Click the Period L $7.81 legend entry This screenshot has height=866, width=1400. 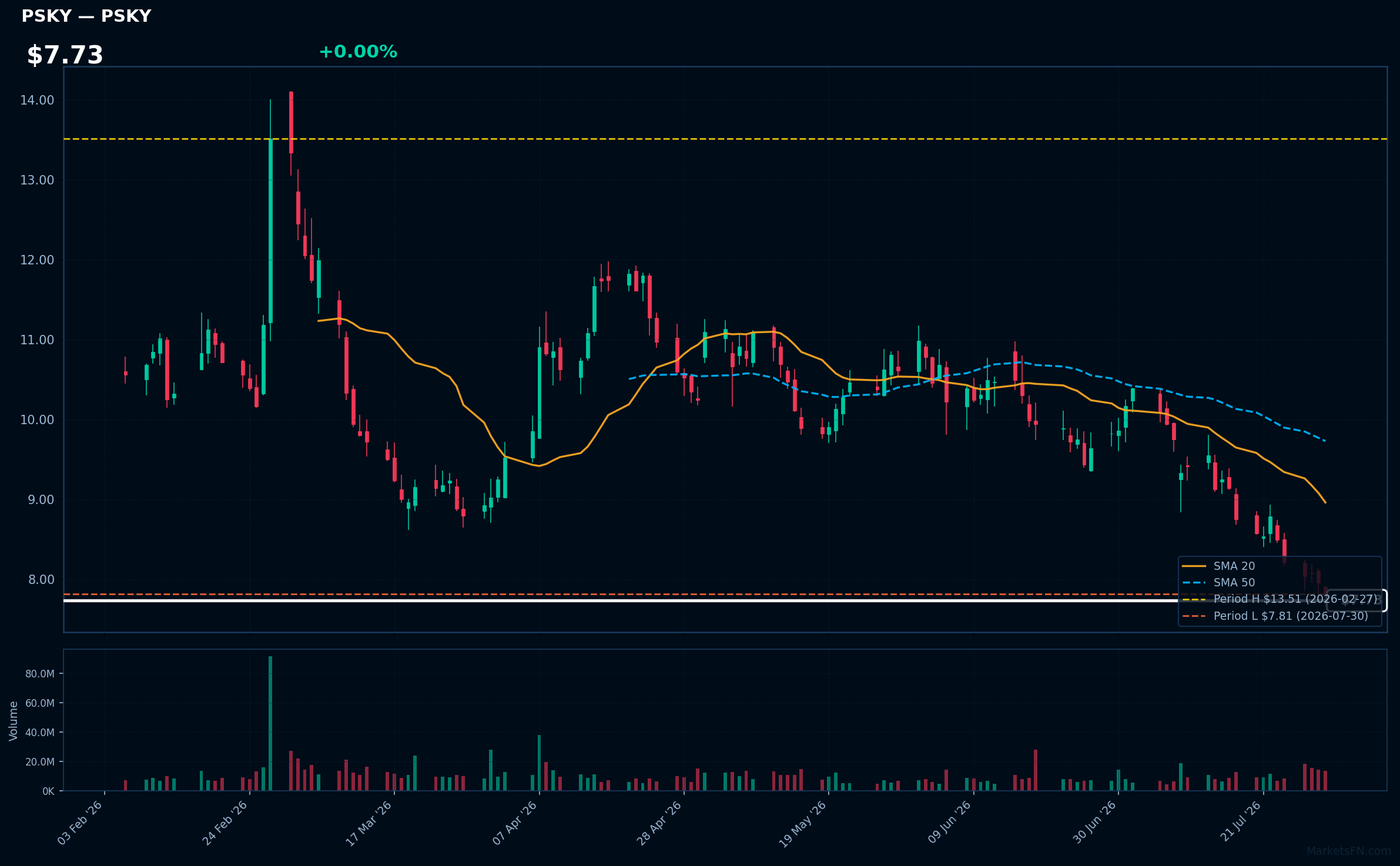[x=1275, y=616]
